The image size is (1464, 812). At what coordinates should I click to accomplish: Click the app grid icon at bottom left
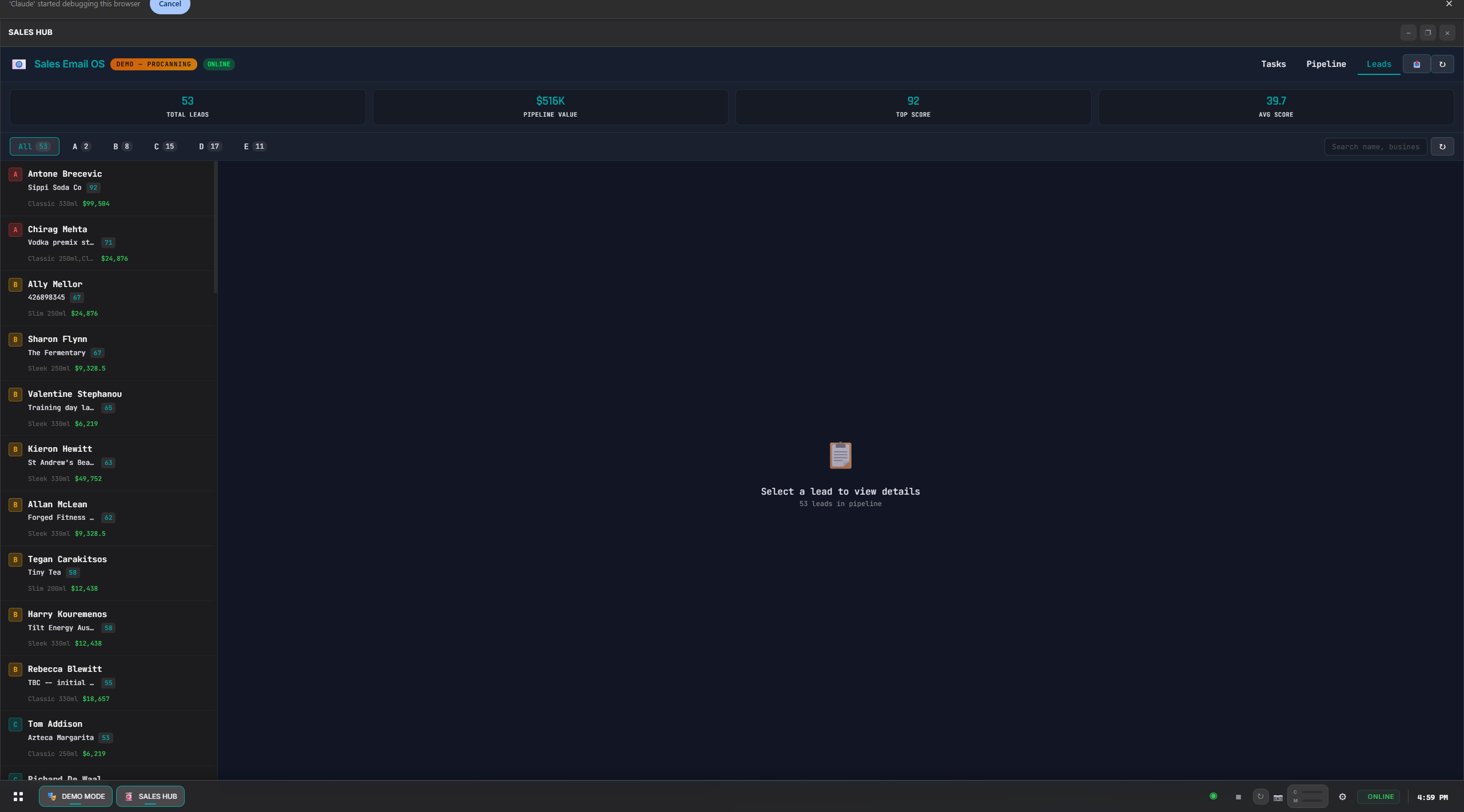click(18, 796)
